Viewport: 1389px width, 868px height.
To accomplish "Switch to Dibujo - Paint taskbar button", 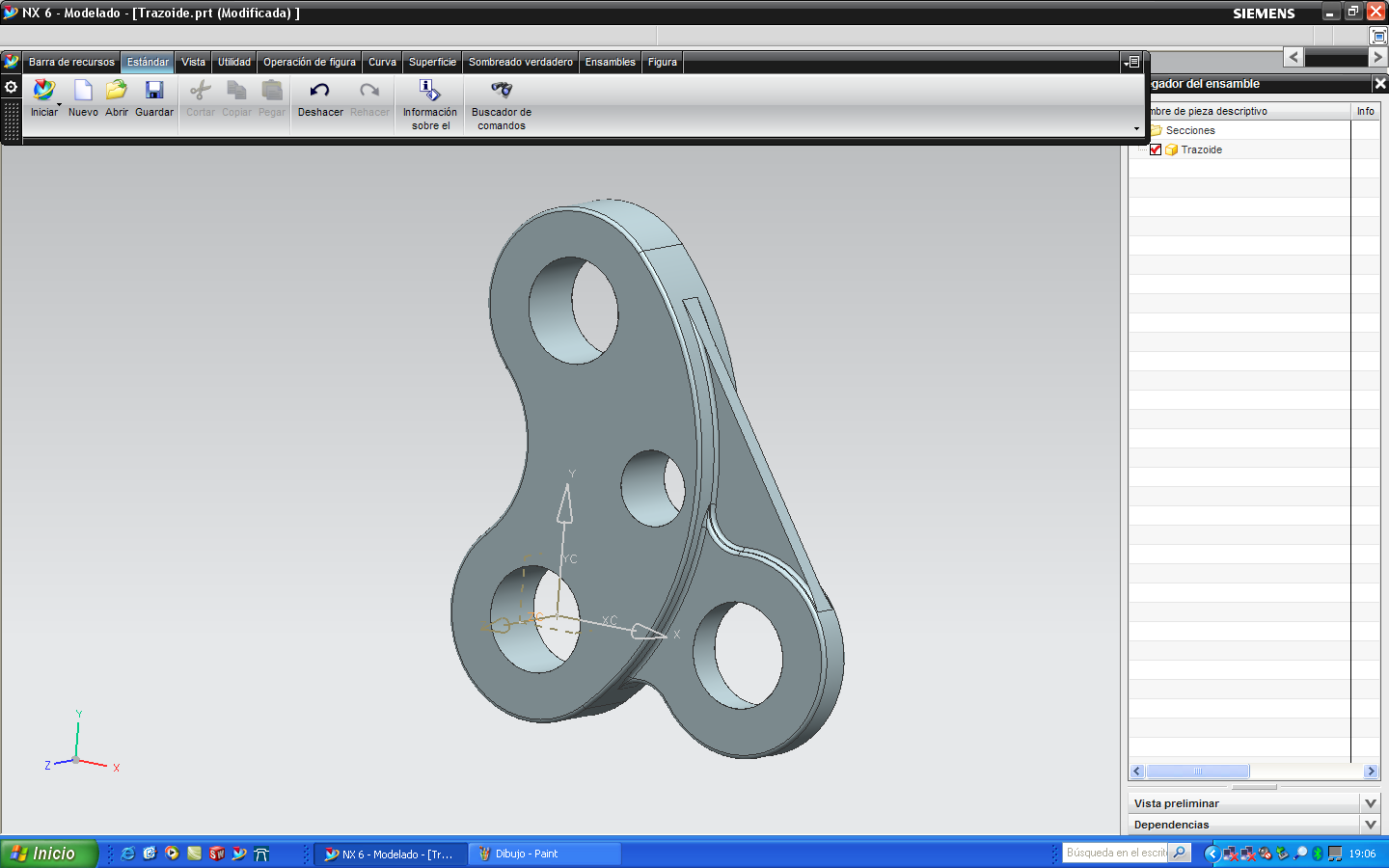I will (545, 854).
